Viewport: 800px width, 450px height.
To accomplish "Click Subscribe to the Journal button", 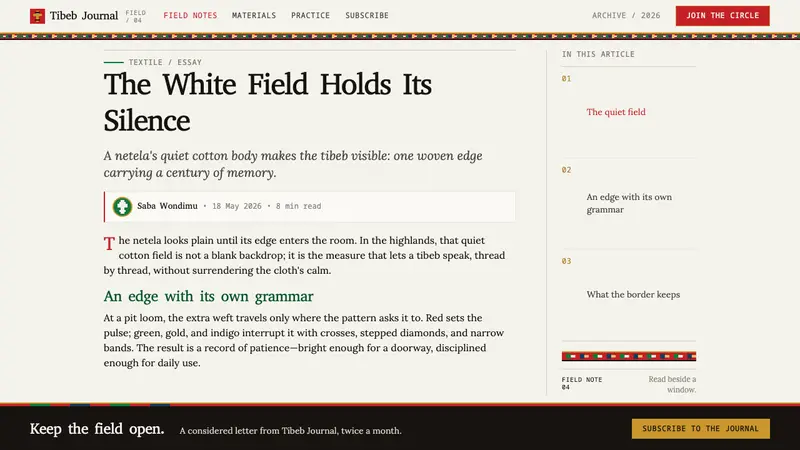I will click(701, 429).
